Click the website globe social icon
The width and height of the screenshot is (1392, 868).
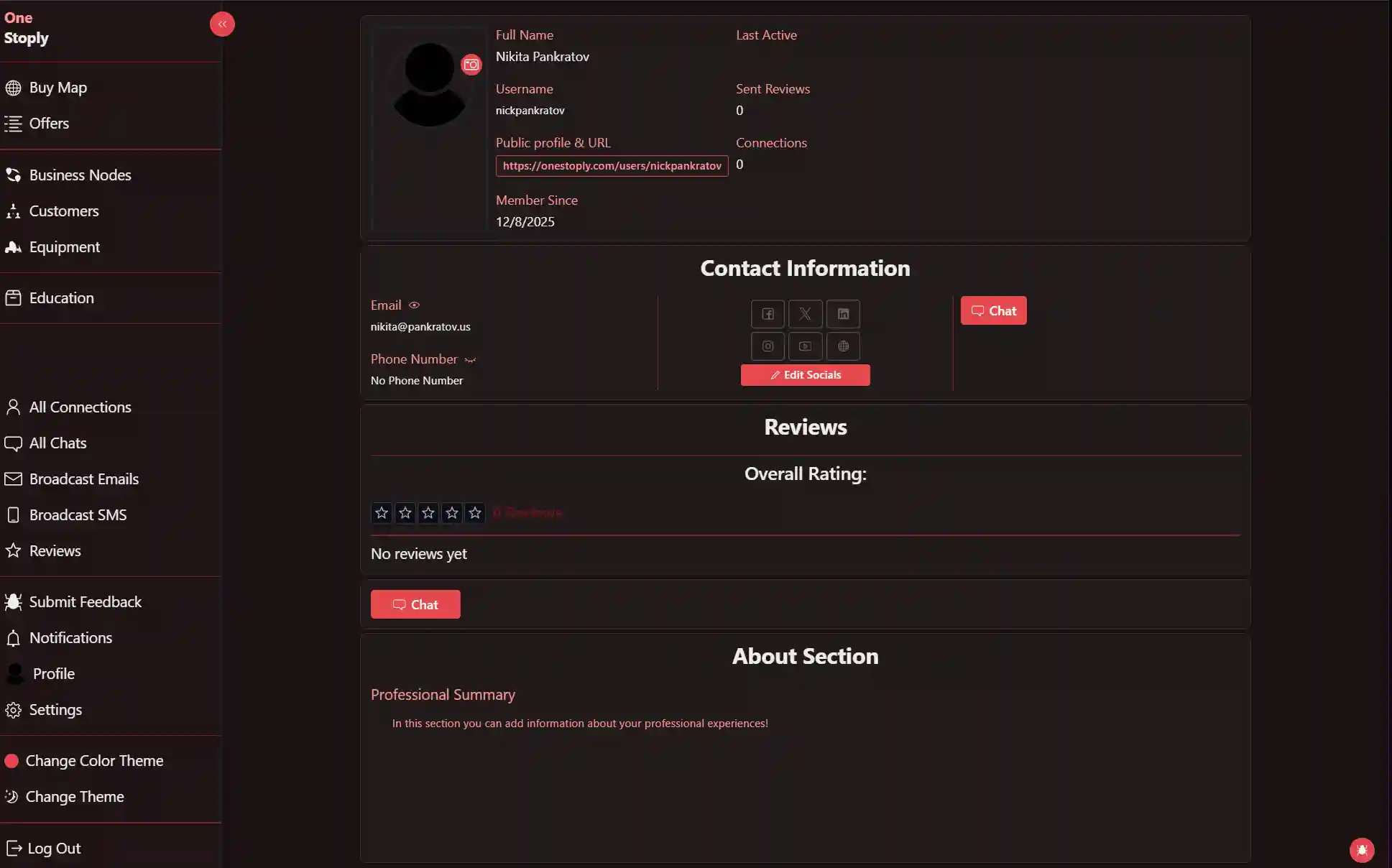[x=844, y=346]
